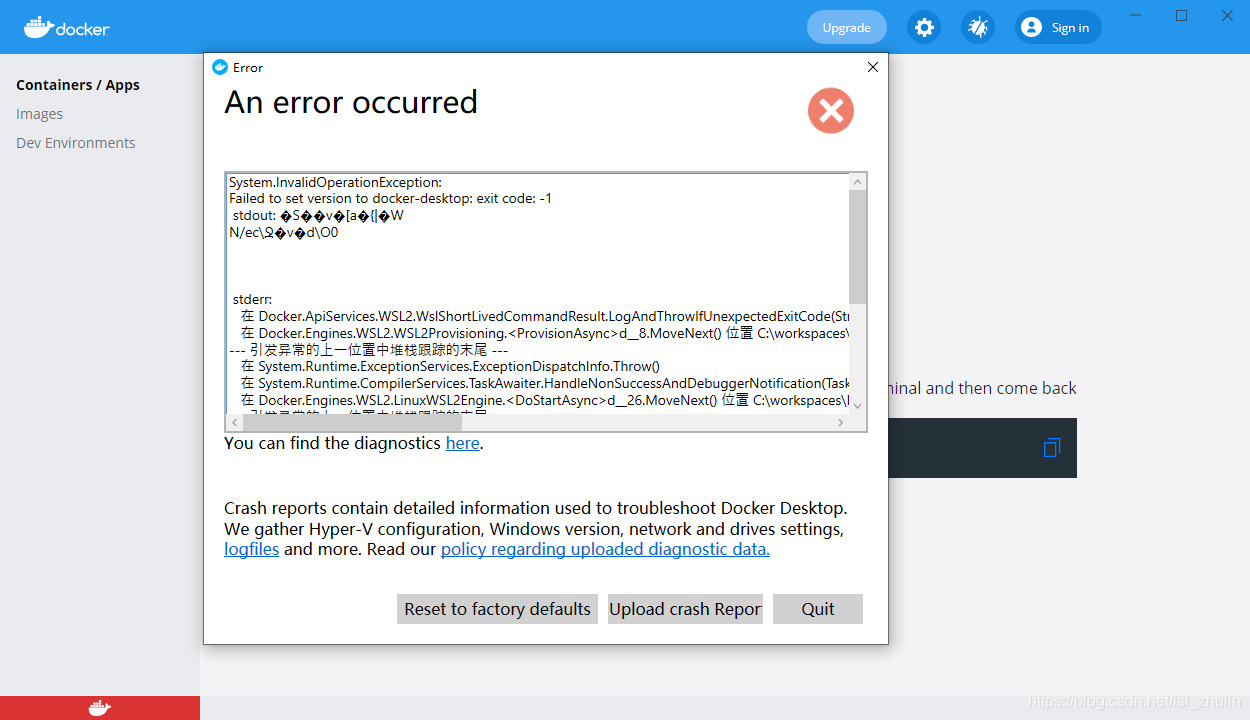Screen dimensions: 1250x720
Task: Open Images section in sidebar
Action: click(40, 114)
